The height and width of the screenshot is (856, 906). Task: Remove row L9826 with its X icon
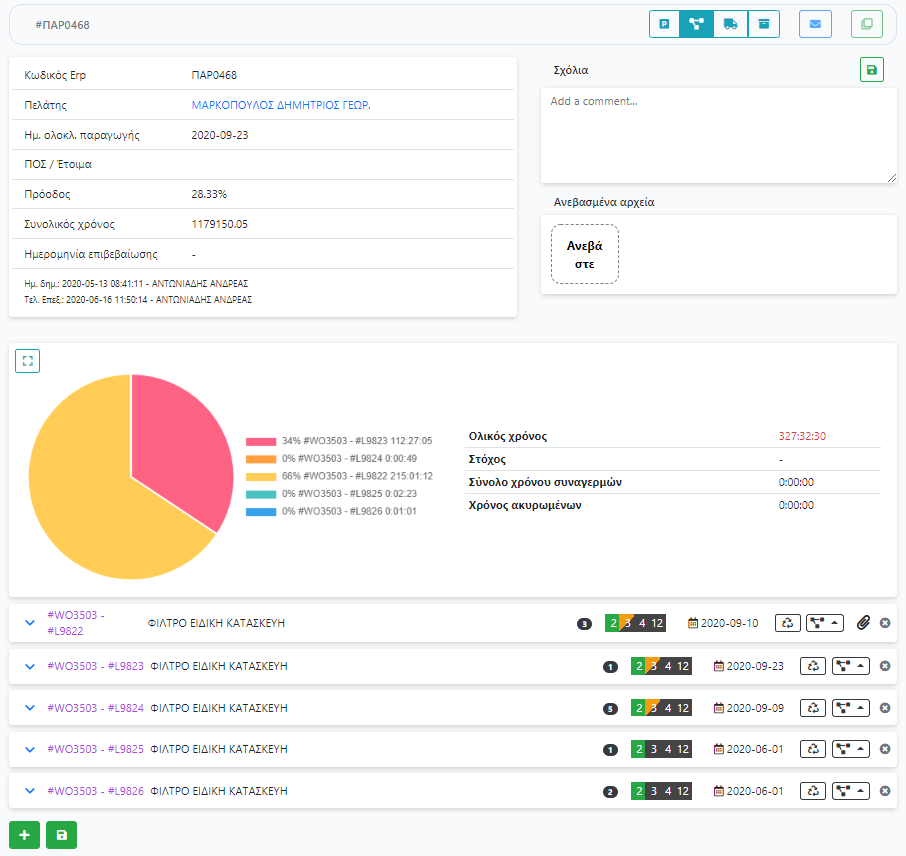[885, 791]
